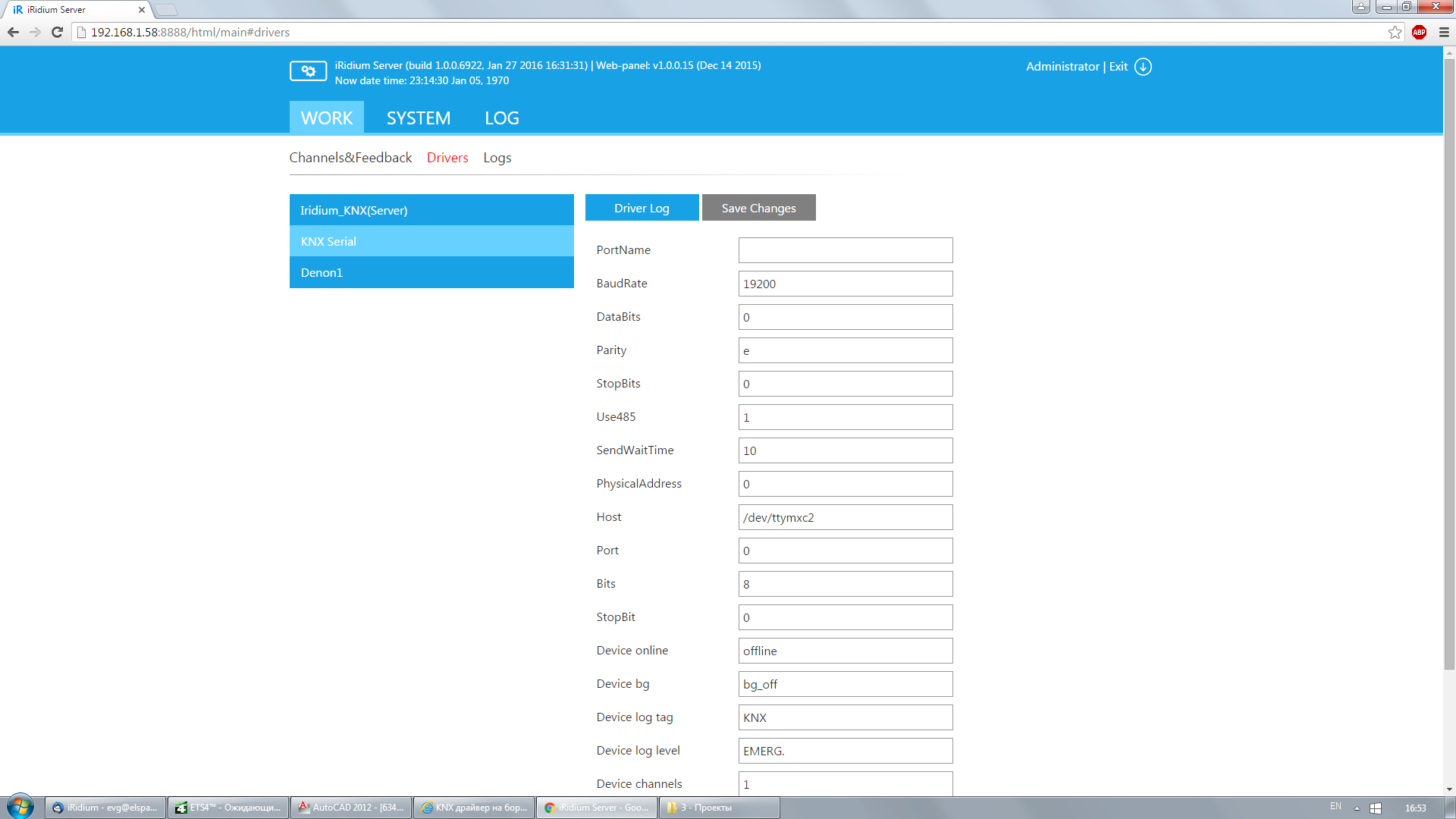
Task: Open AutoCAD 2012 taskbar item
Action: [x=351, y=808]
